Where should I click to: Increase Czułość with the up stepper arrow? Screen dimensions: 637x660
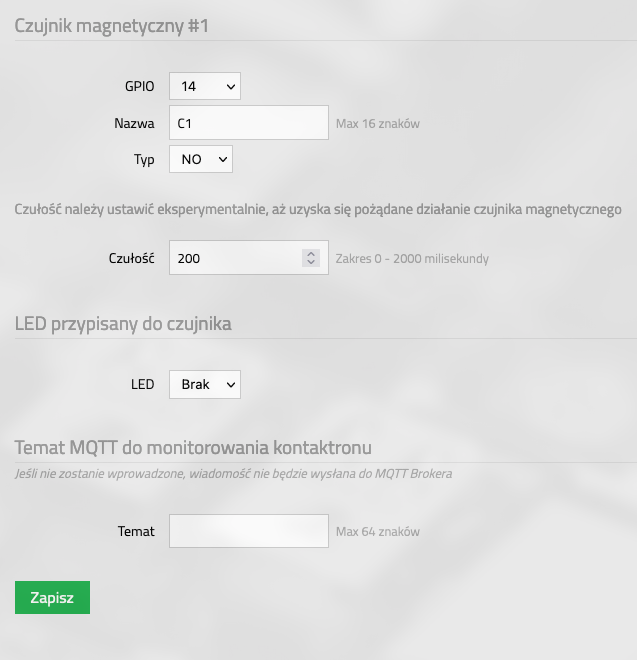[311, 254]
